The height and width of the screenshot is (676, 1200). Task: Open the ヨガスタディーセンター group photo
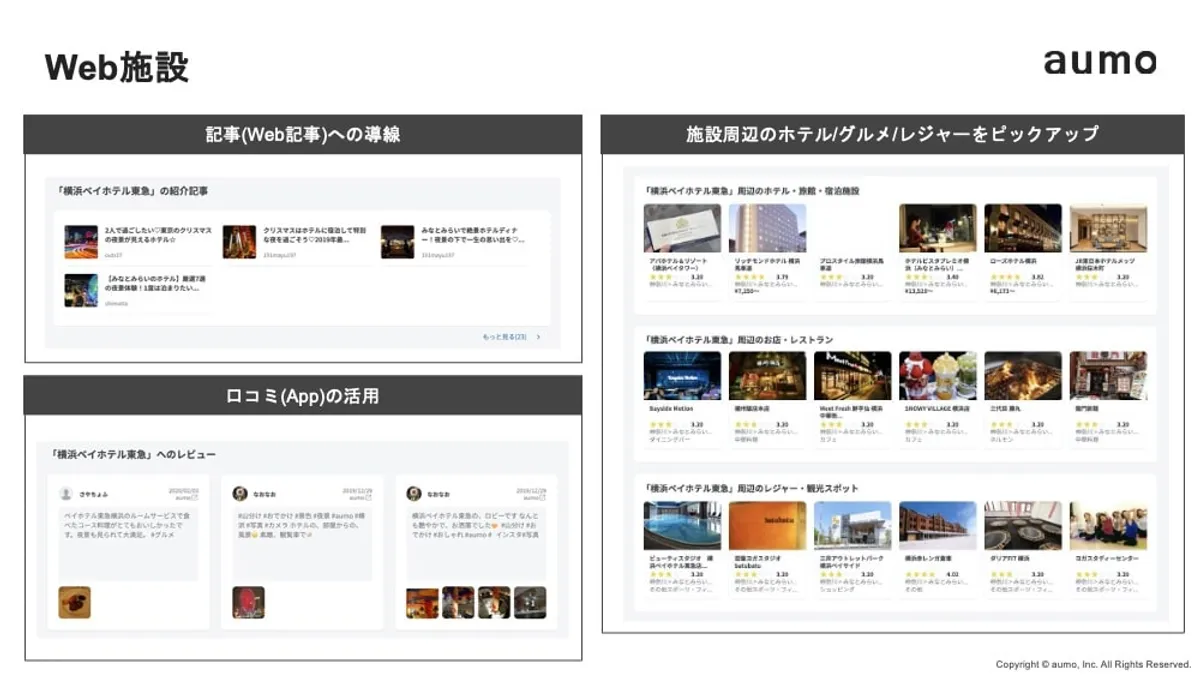(x=1108, y=525)
